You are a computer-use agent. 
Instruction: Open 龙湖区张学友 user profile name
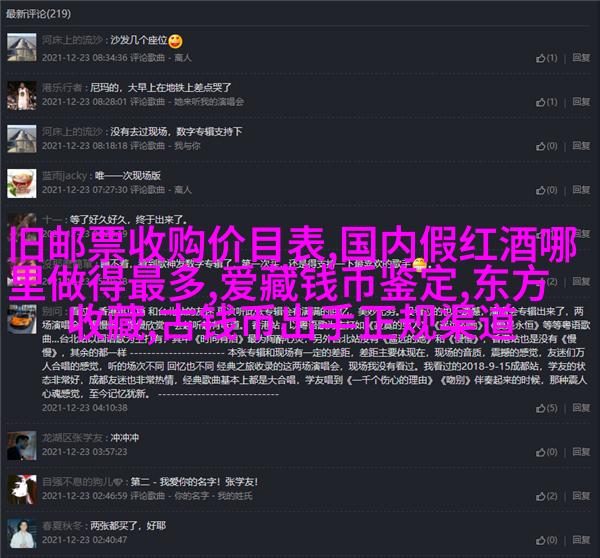(x=72, y=438)
